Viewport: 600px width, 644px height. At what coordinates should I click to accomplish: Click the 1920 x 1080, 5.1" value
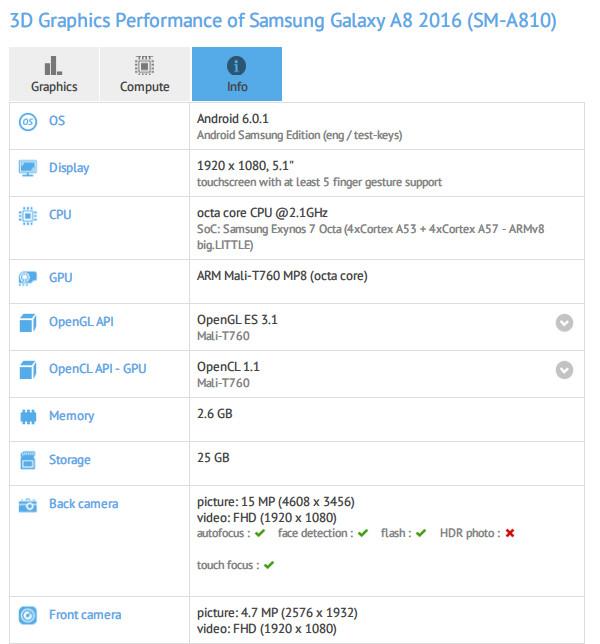pos(245,166)
